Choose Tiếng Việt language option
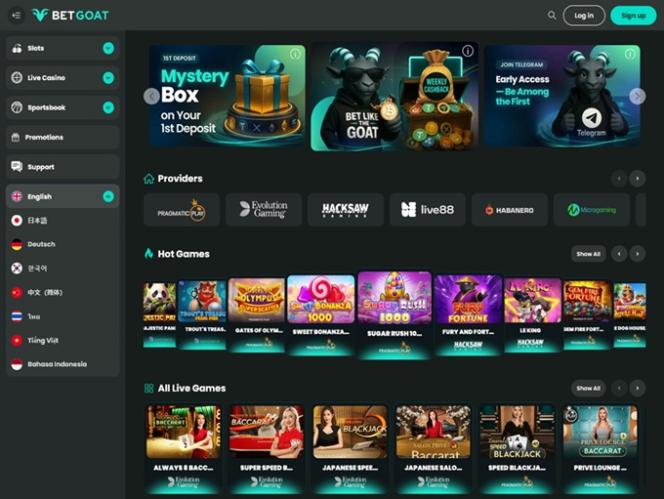Screen dimensions: 664x499 pos(42,340)
